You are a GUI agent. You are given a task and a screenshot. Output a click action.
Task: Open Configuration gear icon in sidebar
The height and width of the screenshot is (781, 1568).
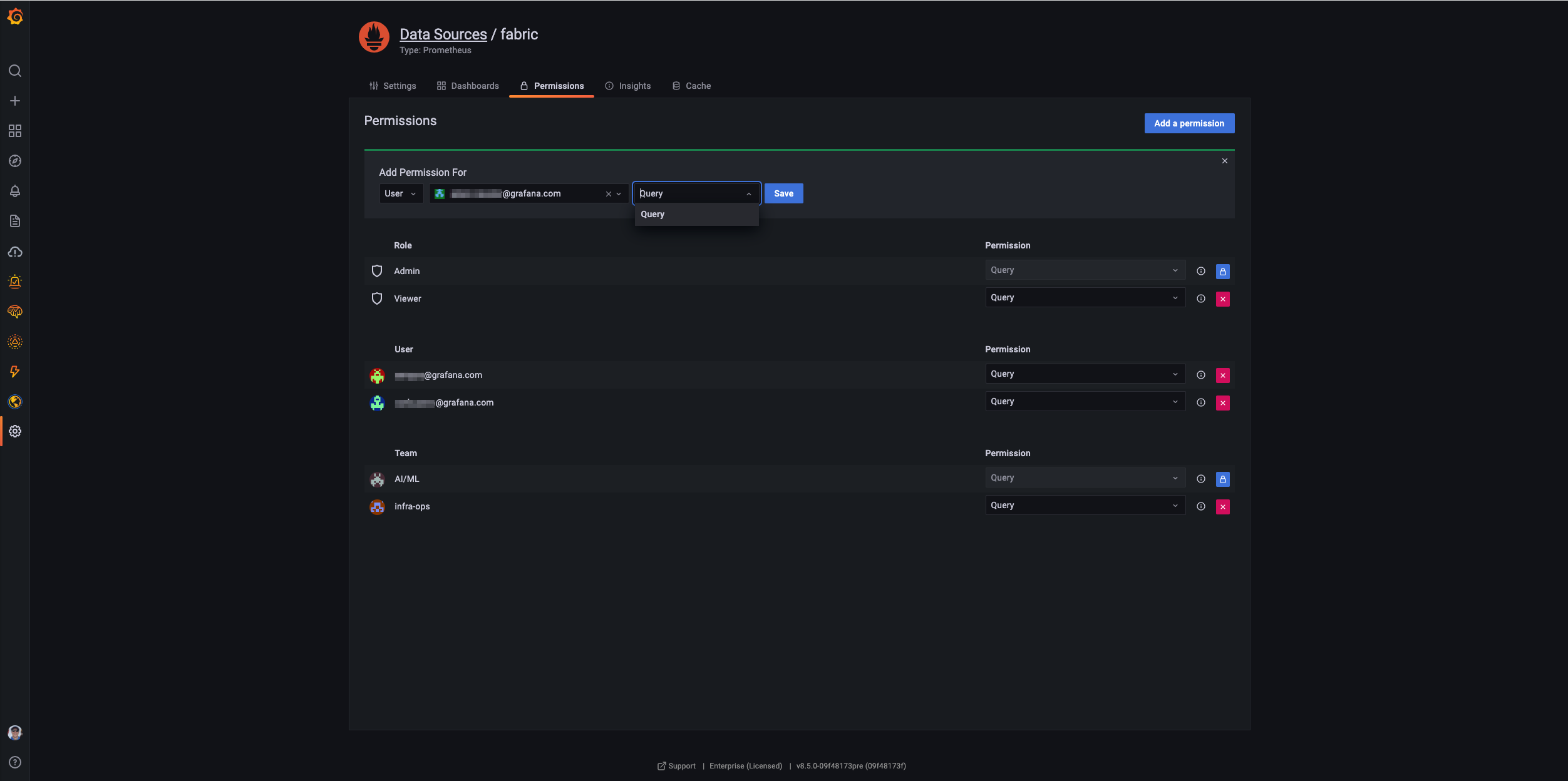click(x=15, y=431)
